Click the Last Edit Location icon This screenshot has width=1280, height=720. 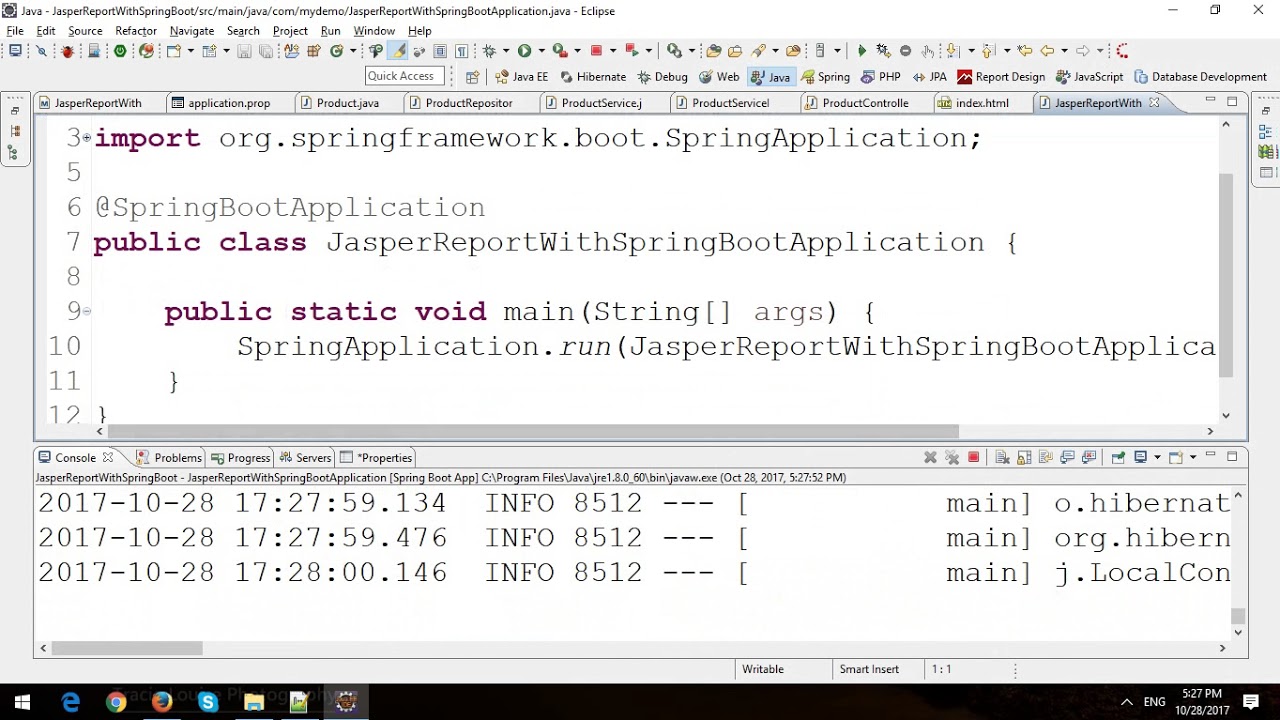point(1024,50)
